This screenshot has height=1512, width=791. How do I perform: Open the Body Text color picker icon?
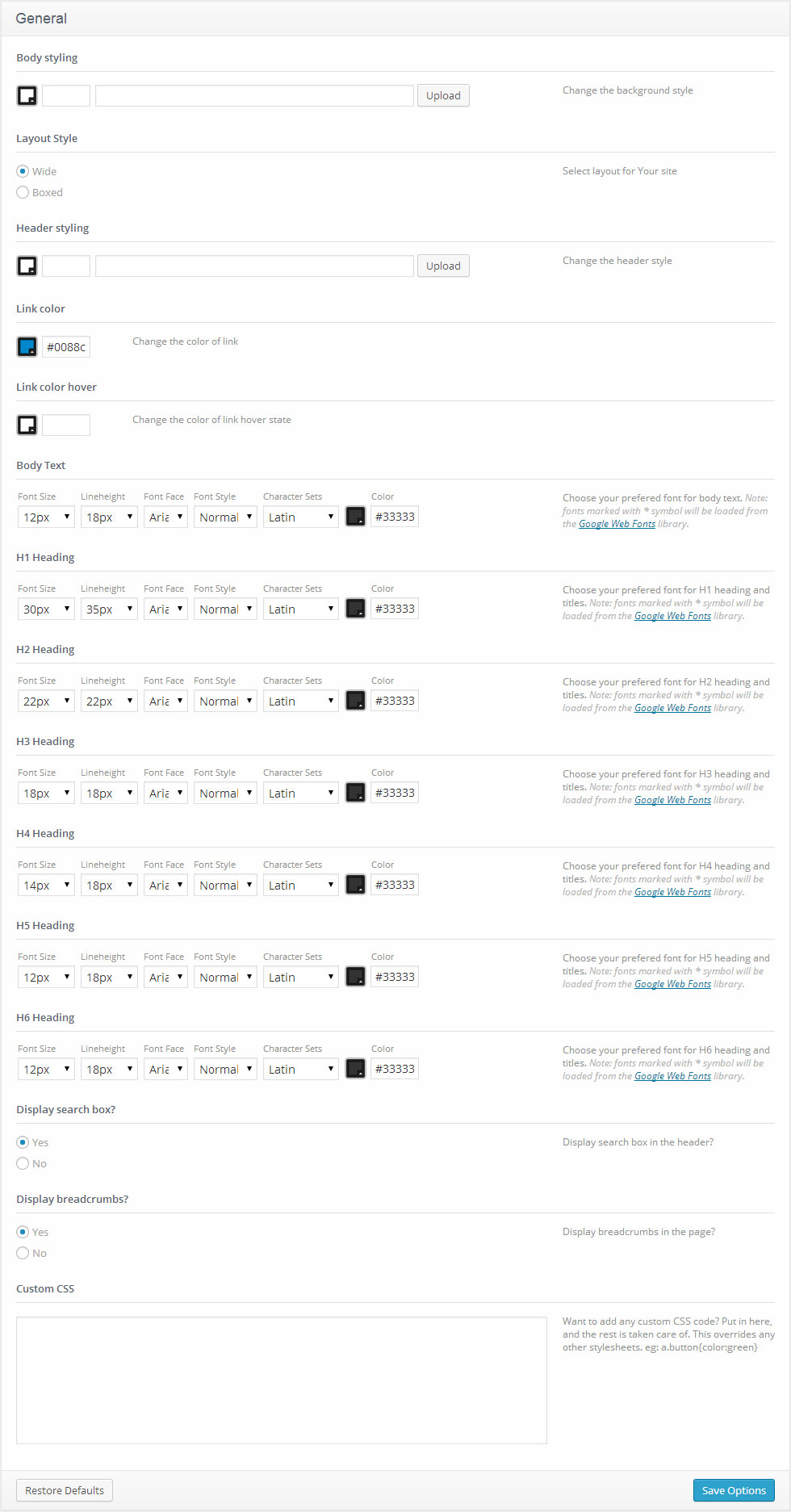355,517
